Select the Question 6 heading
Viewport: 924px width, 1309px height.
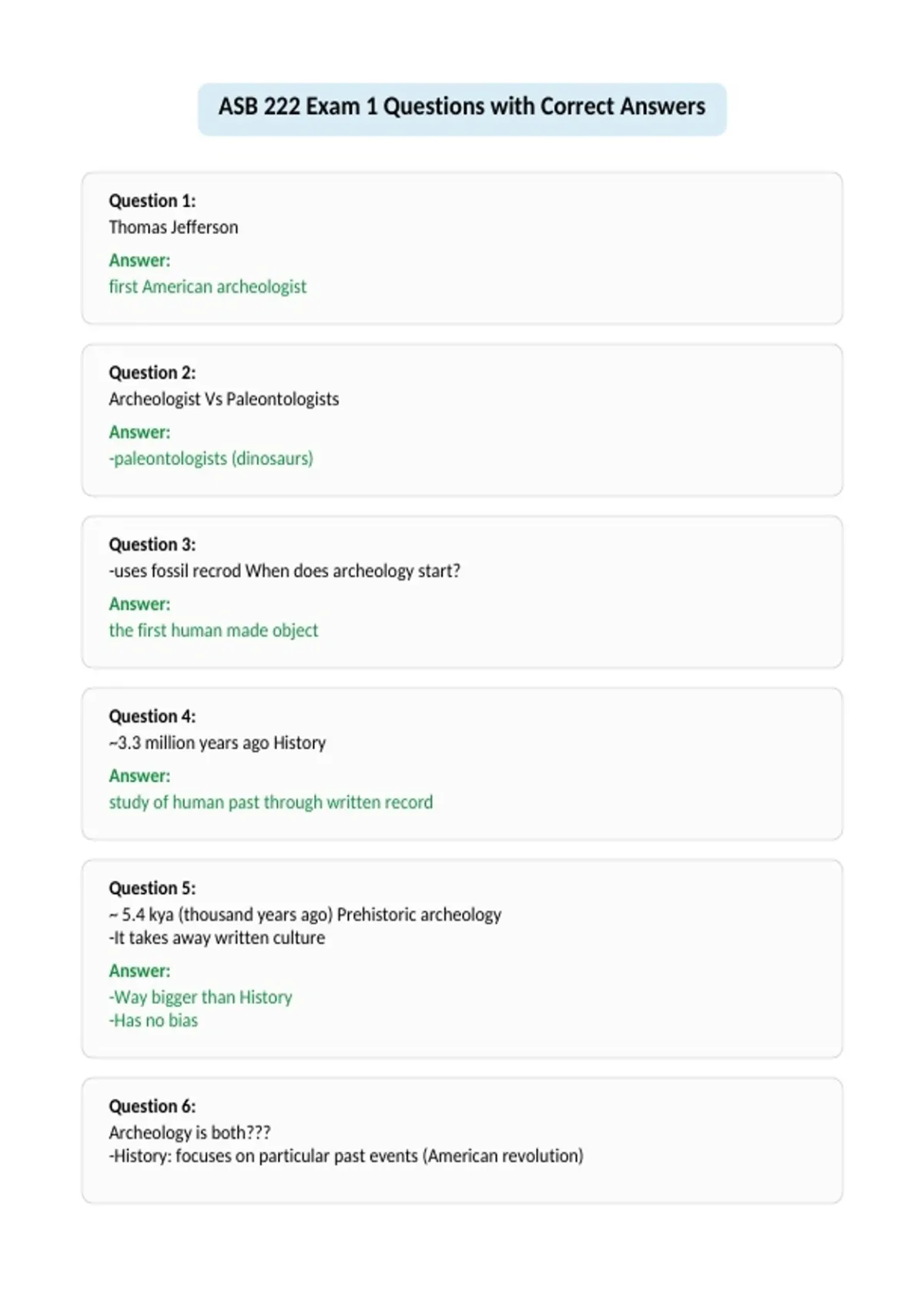152,1106
